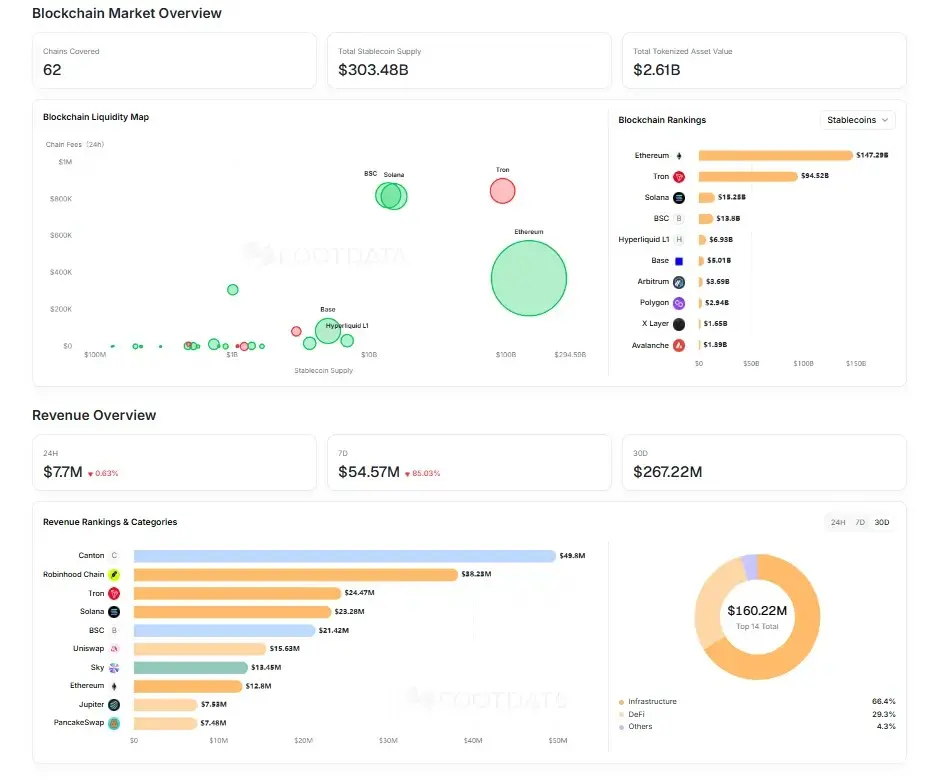This screenshot has height=781, width=934.
Task: Click the Robinhood Chain revenue bar
Action: [295, 574]
